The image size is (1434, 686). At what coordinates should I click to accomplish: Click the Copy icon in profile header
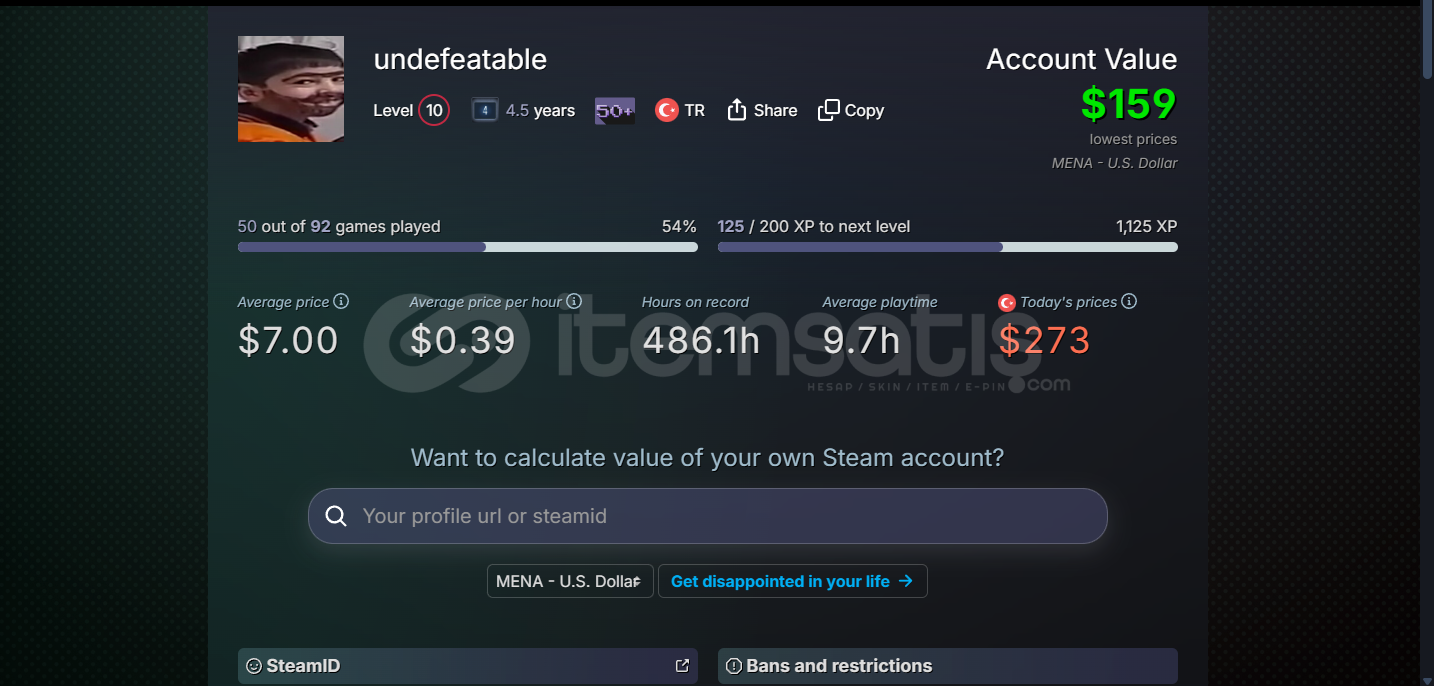click(828, 110)
